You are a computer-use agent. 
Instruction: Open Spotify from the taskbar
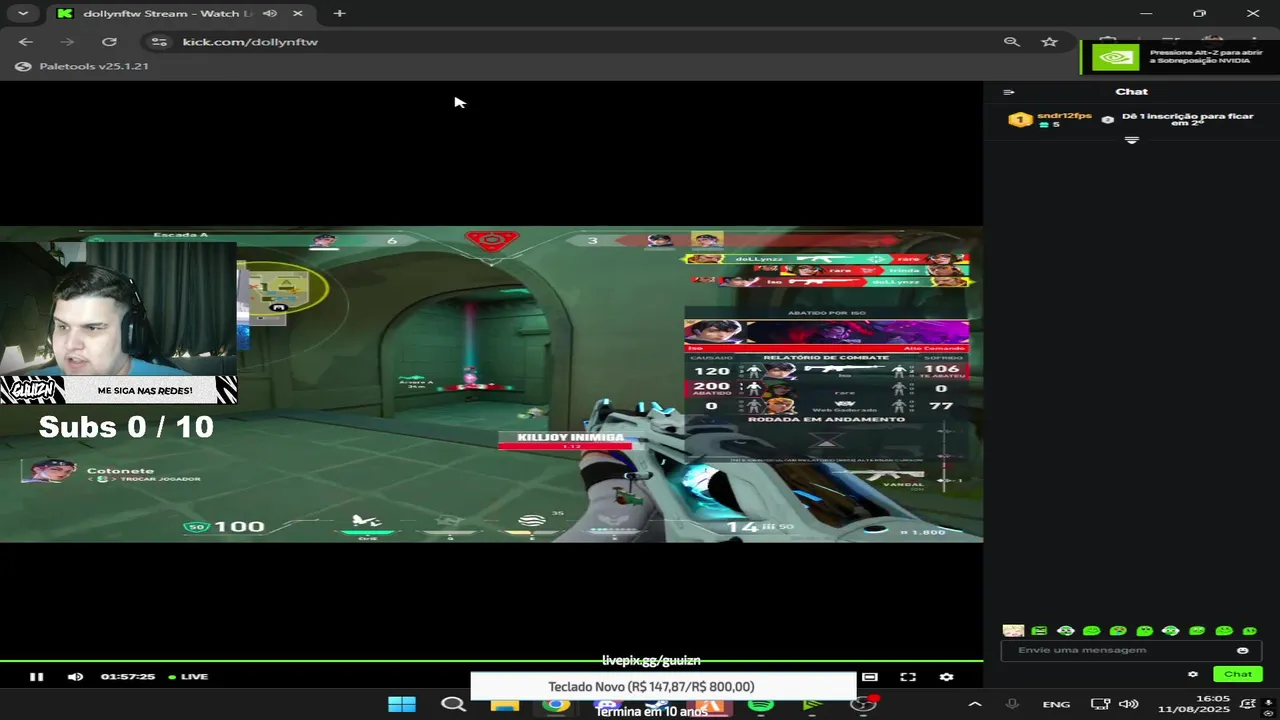click(761, 705)
